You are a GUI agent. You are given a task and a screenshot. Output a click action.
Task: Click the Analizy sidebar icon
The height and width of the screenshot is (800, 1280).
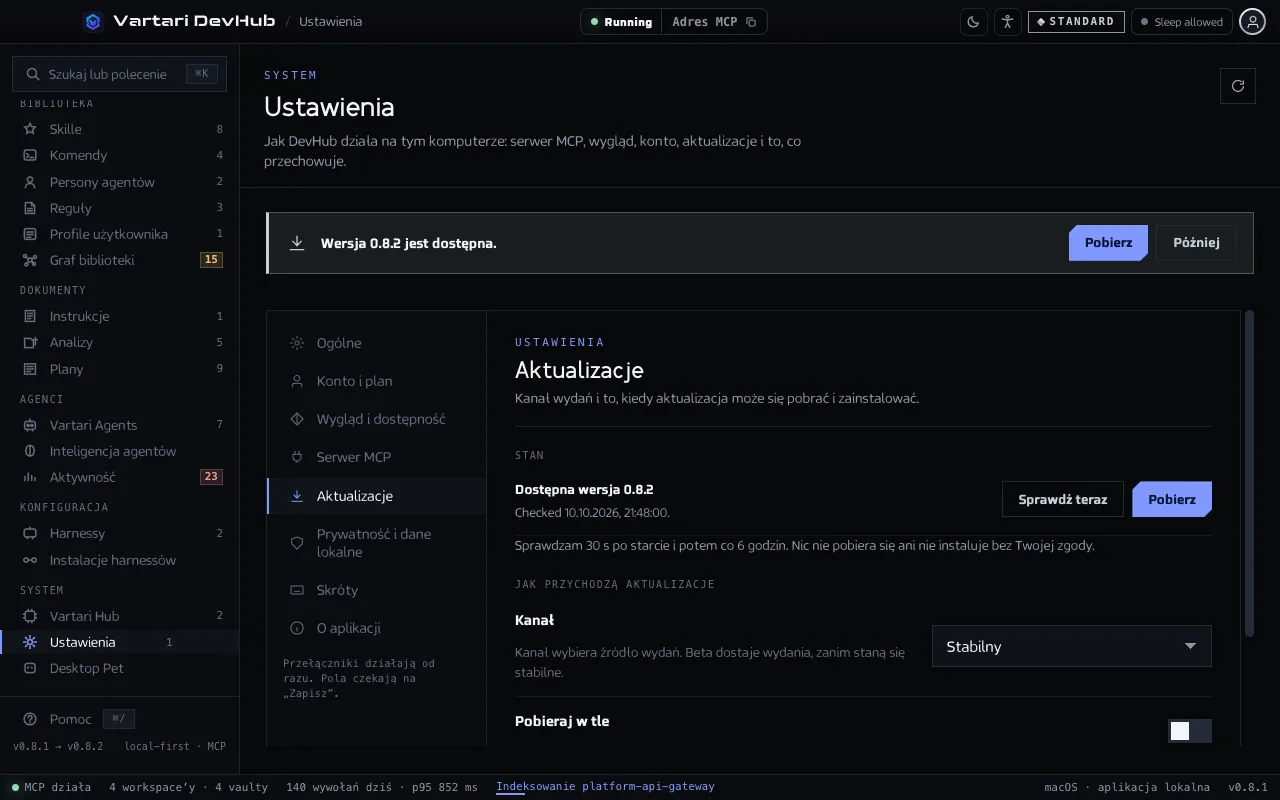point(30,342)
